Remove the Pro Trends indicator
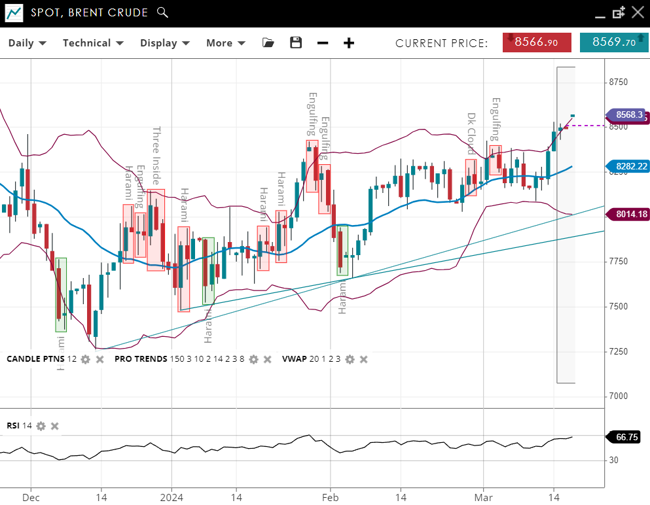 (x=267, y=359)
